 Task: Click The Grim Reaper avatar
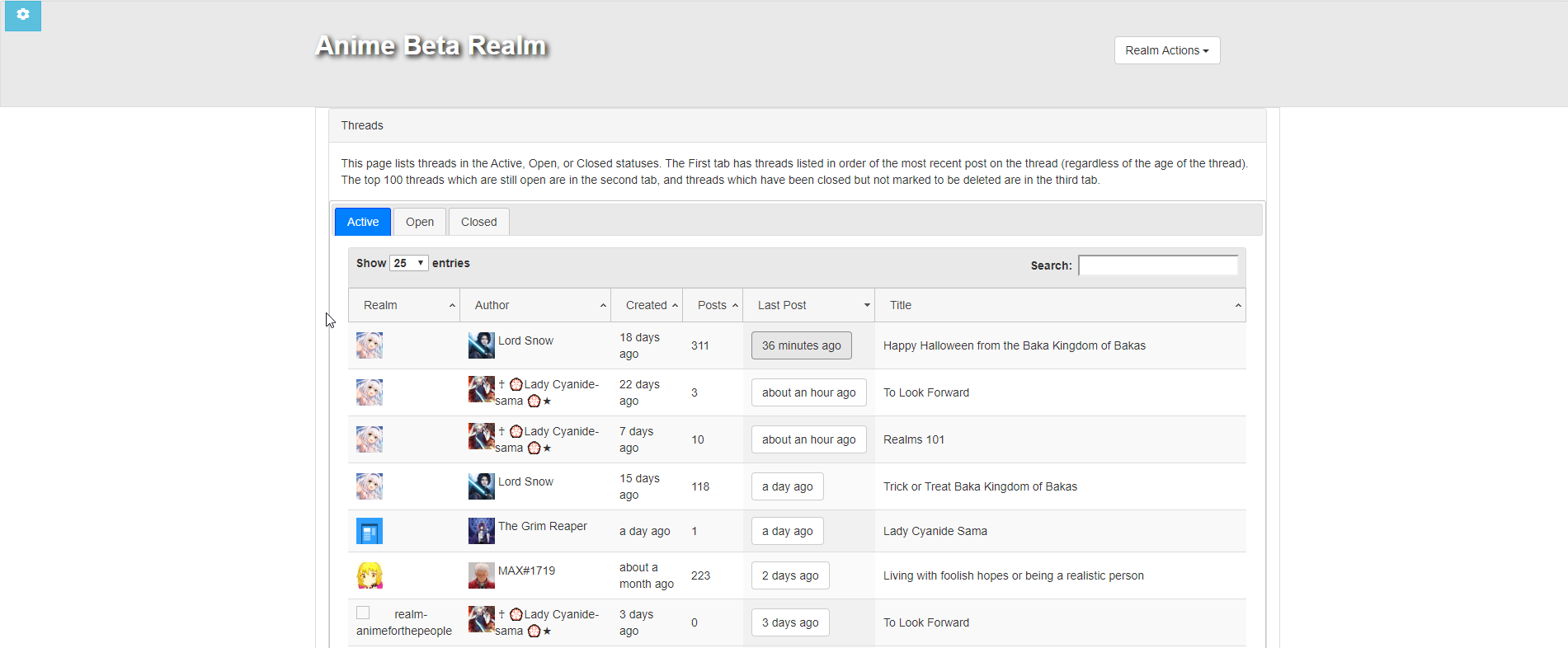point(482,531)
